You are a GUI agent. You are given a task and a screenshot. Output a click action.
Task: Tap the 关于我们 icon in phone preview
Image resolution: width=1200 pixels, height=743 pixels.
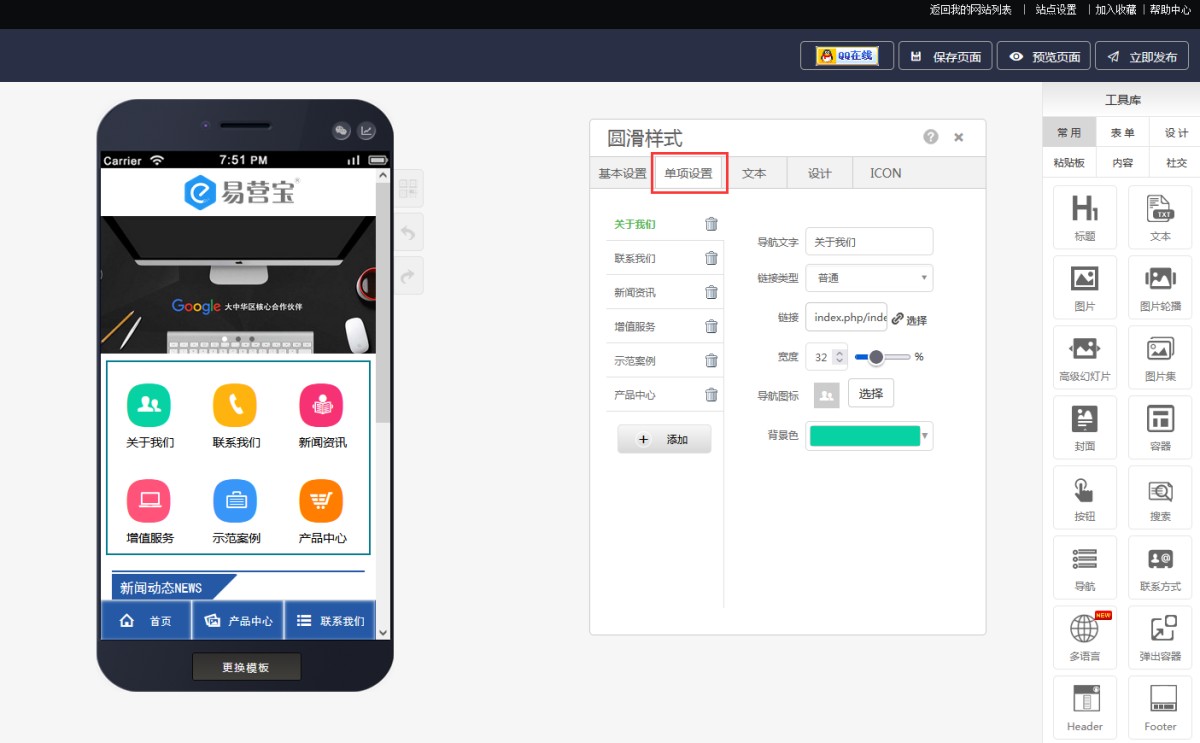pyautogui.click(x=149, y=404)
